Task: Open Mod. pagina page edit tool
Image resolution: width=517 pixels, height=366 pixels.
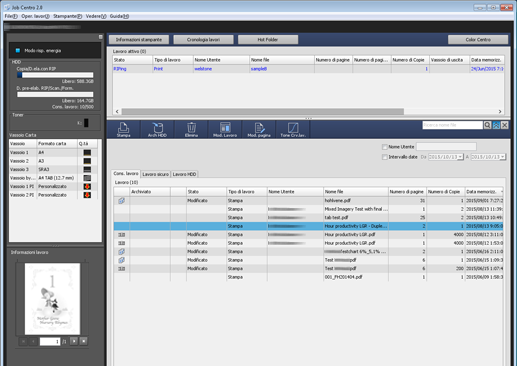Action: pyautogui.click(x=259, y=129)
